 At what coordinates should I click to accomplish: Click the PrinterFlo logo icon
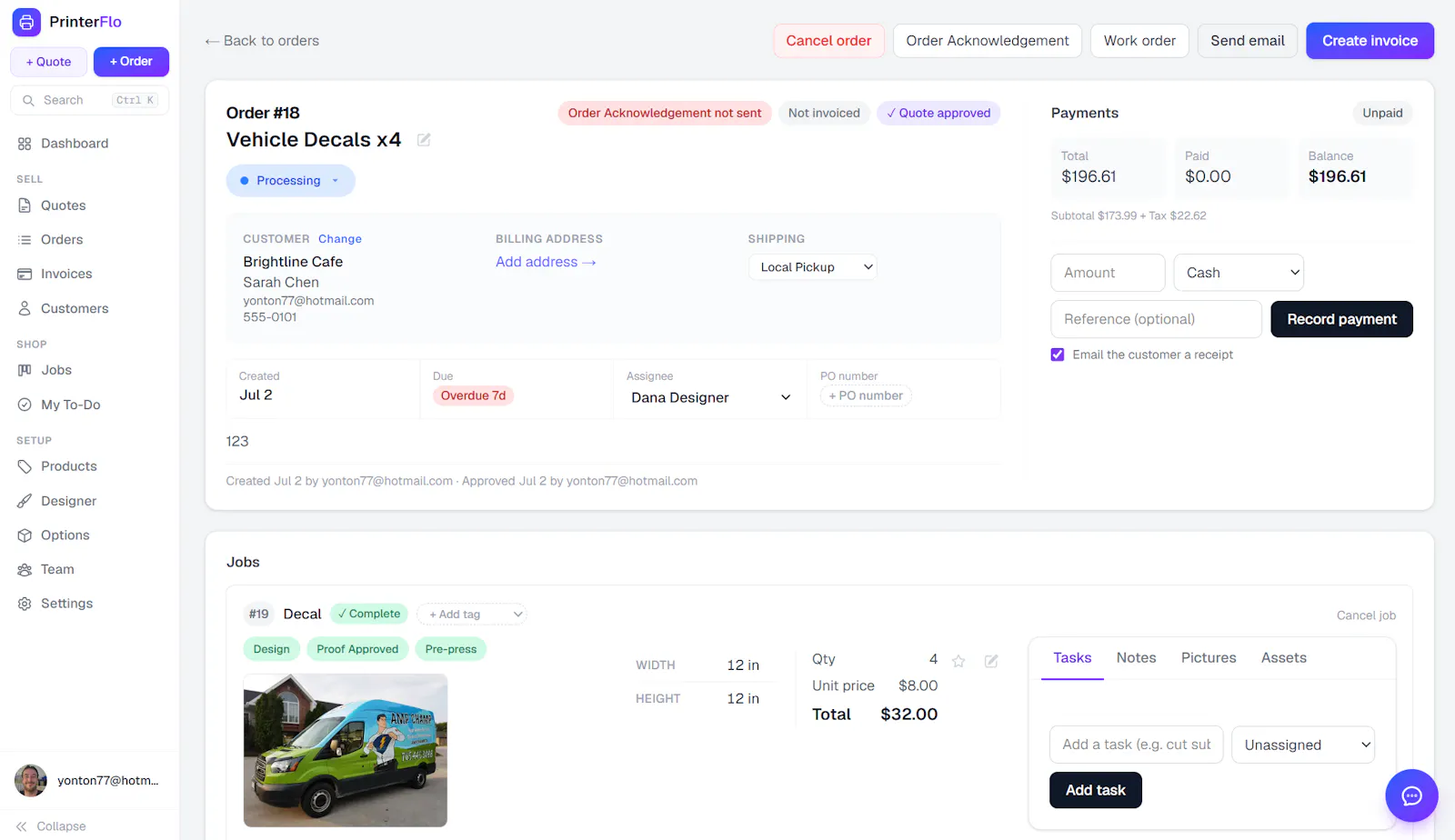pos(26,22)
